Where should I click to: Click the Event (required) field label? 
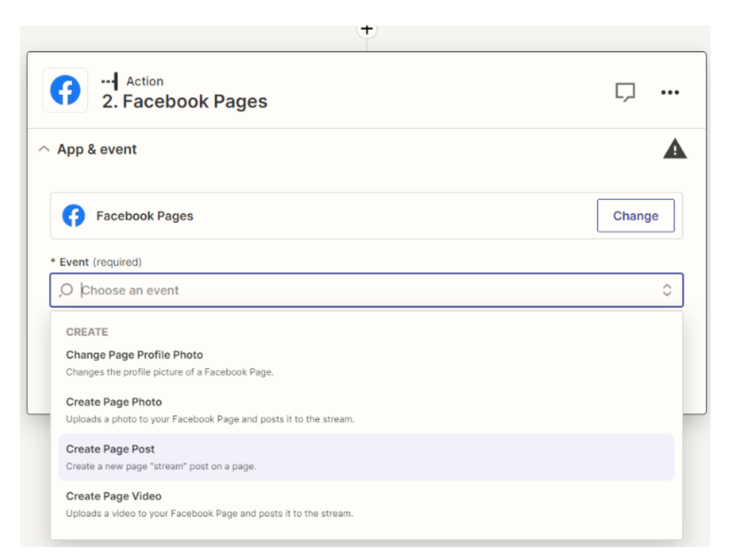click(96, 262)
